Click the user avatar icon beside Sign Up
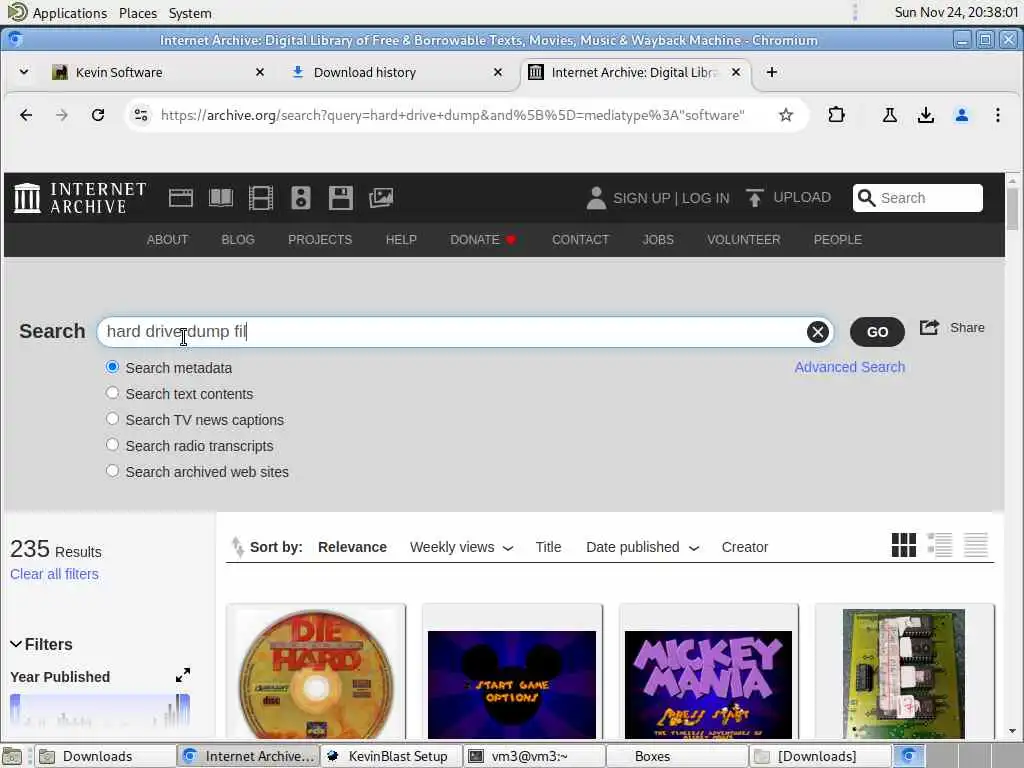The image size is (1024, 768). (x=596, y=198)
